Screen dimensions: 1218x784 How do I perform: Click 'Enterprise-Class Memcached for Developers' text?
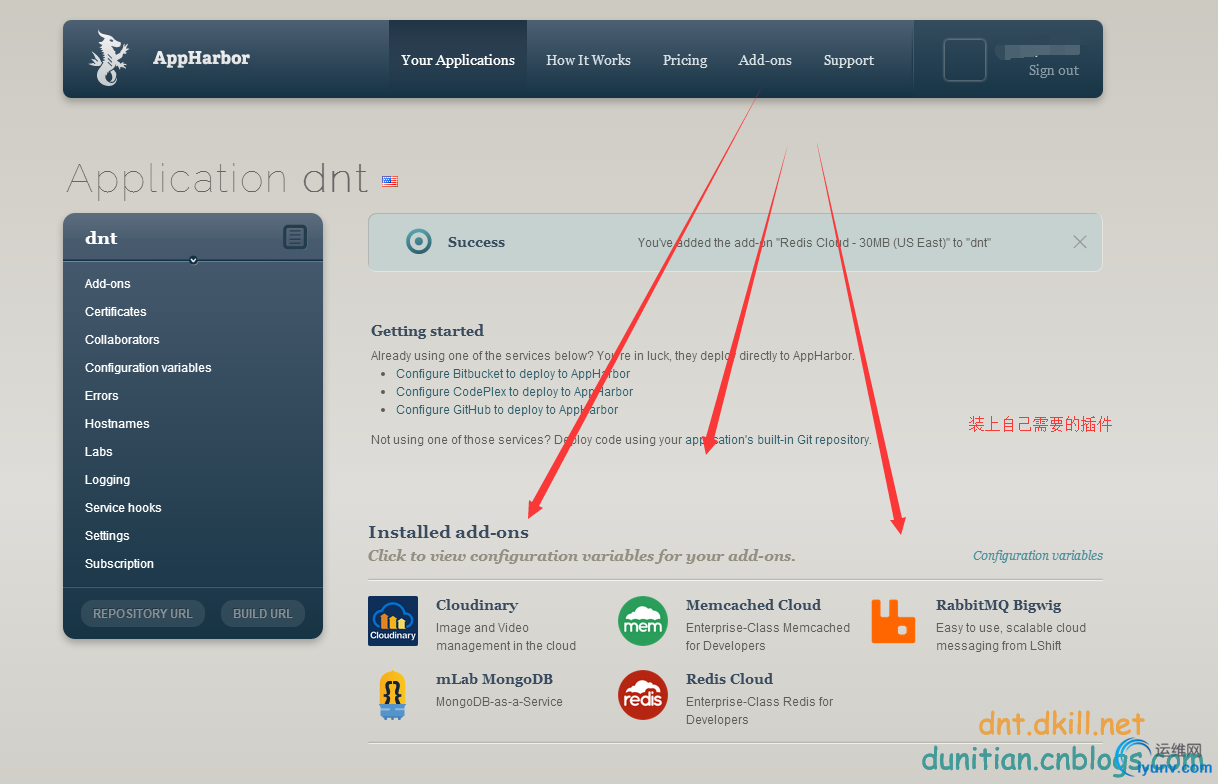click(x=768, y=637)
